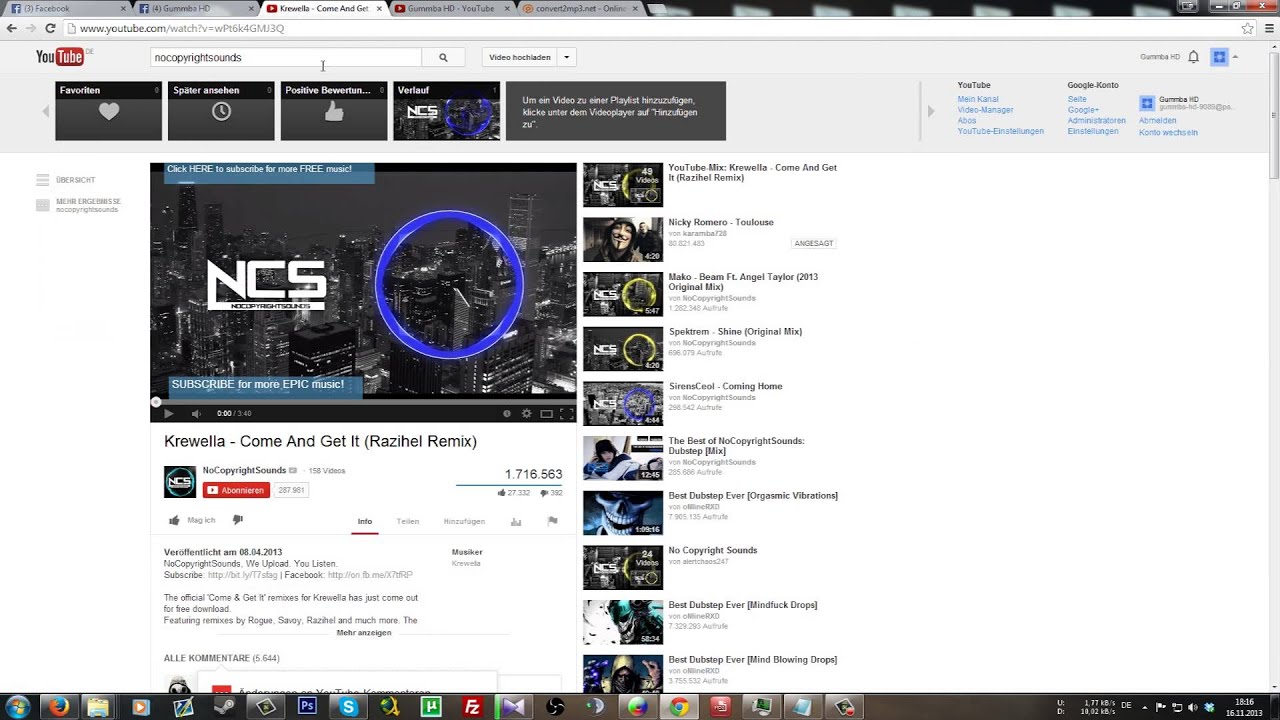Open Skype from taskbar
The width and height of the screenshot is (1280, 720).
pyautogui.click(x=348, y=707)
